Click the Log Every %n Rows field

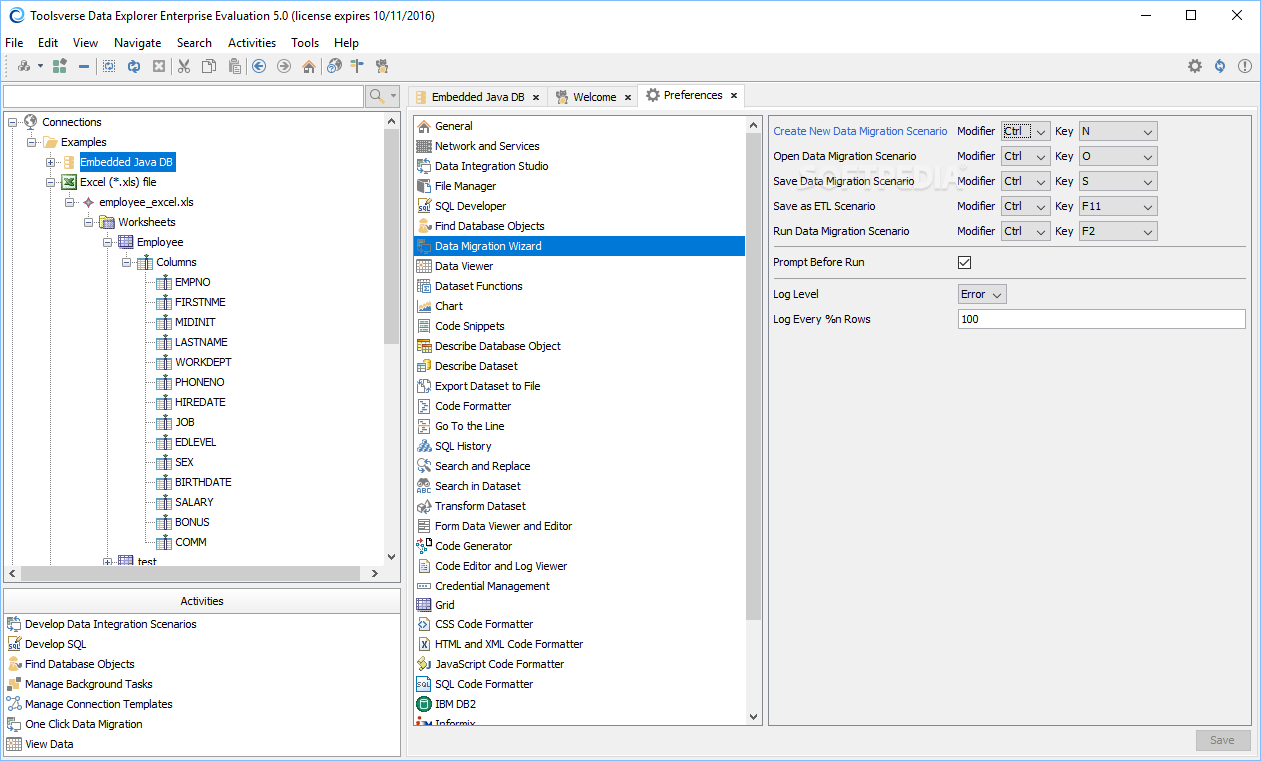[x=1101, y=319]
